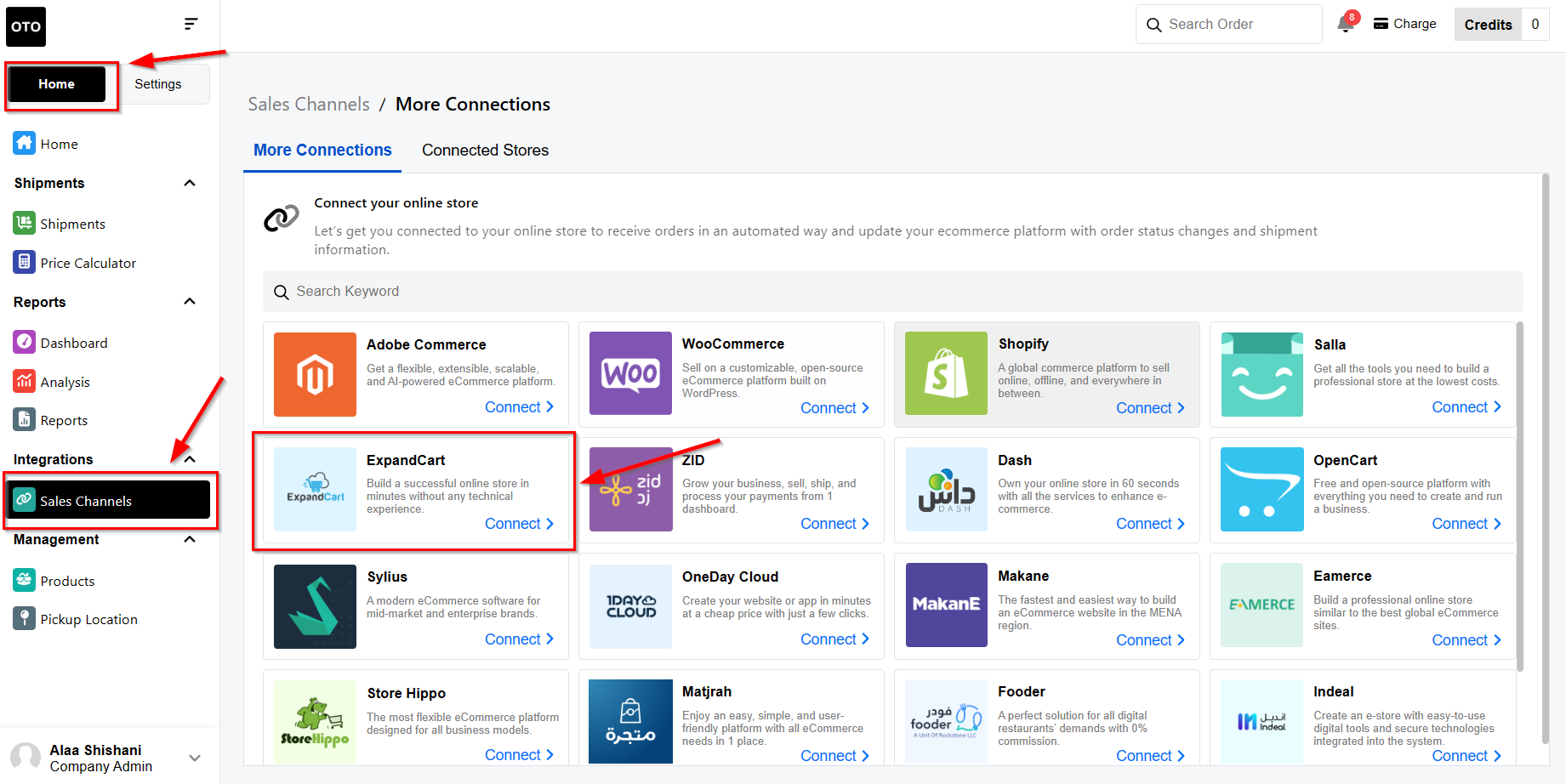Click the Fooder logo
The width and height of the screenshot is (1566, 784).
click(x=946, y=721)
